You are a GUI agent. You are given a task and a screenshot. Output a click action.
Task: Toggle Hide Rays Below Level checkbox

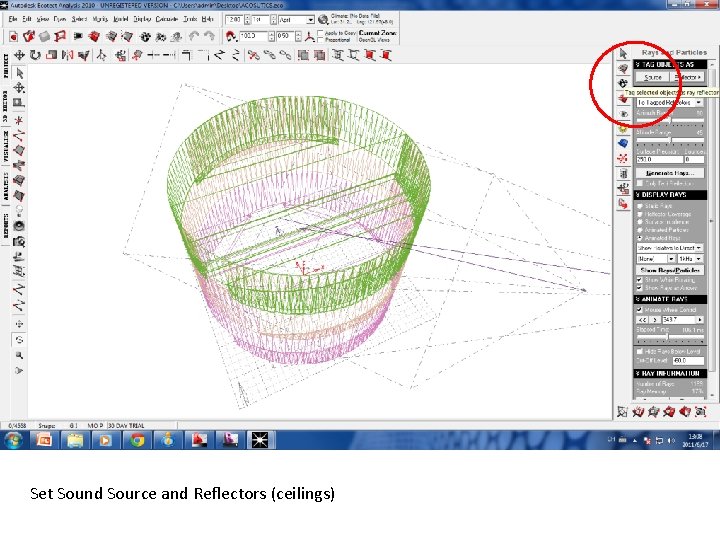pyautogui.click(x=639, y=351)
